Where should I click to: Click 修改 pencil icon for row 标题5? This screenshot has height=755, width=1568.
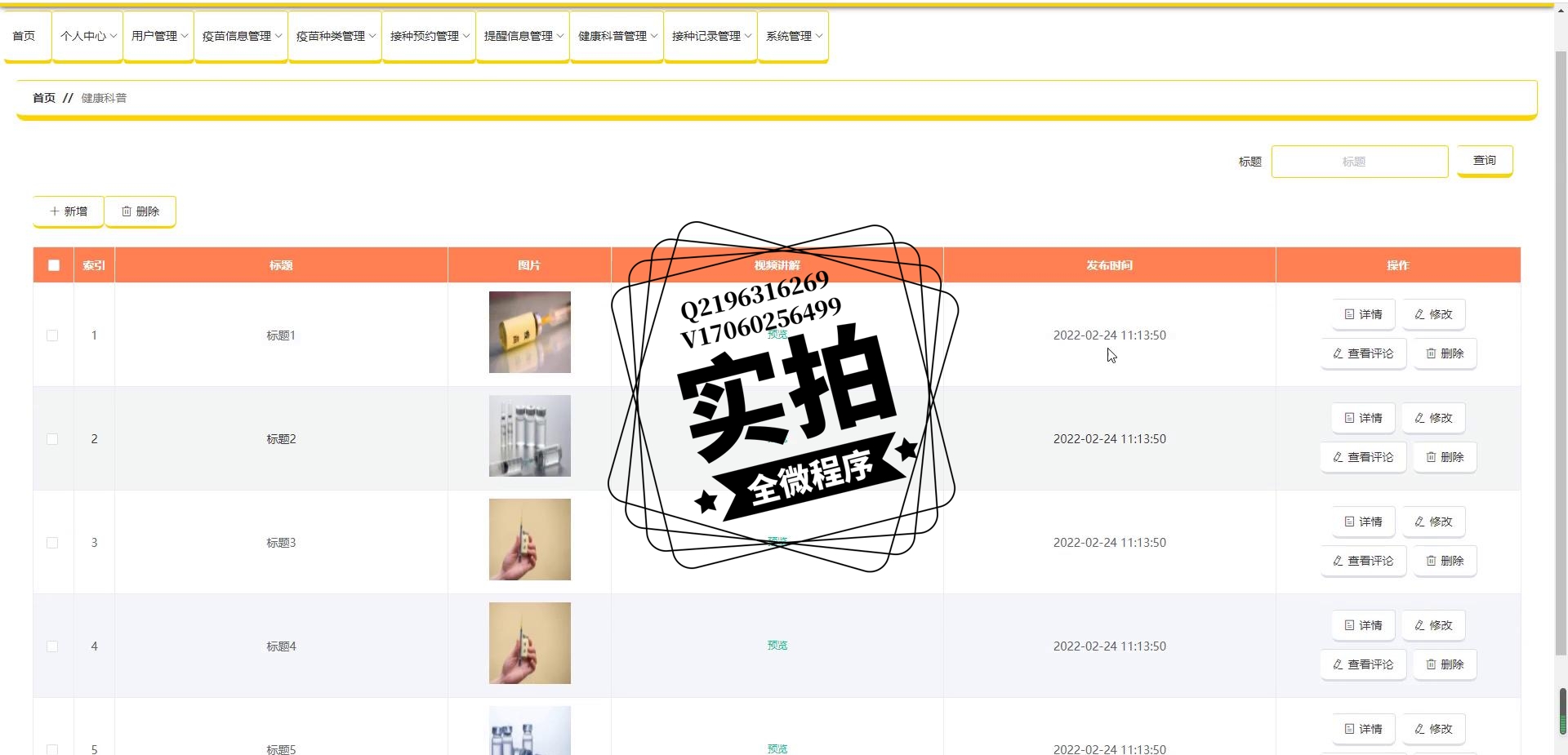click(1419, 729)
